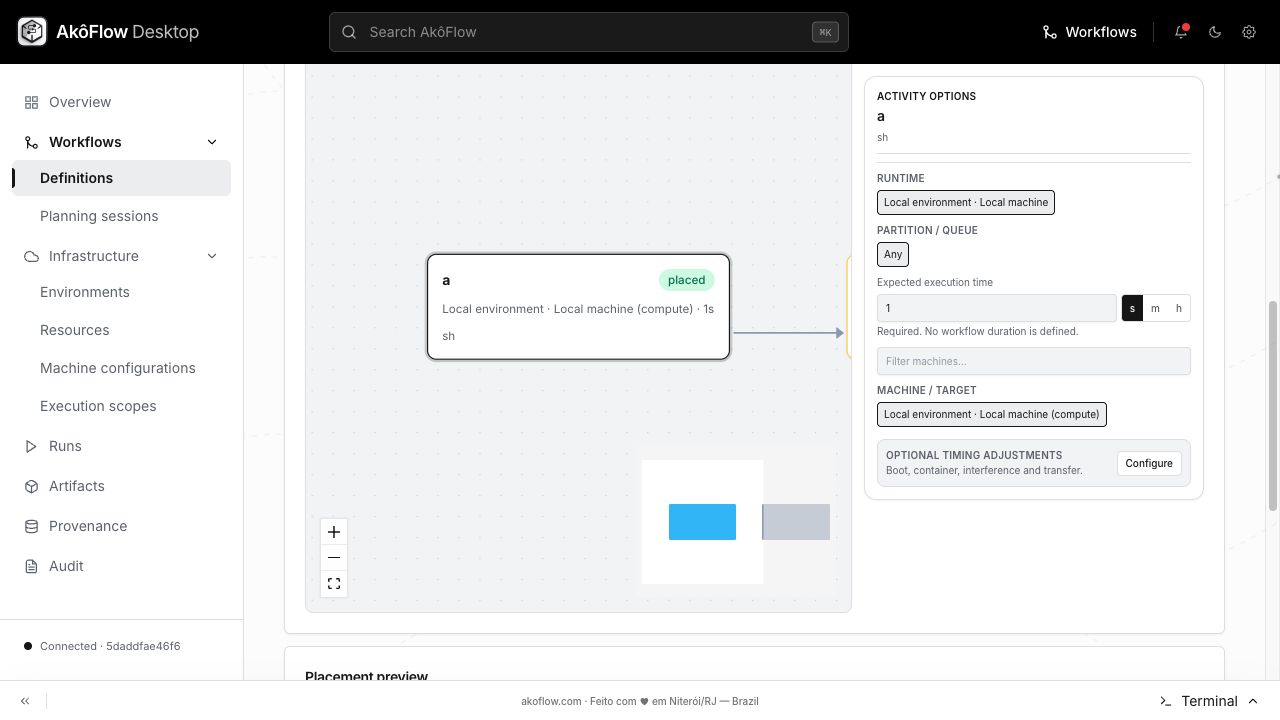Click the search magnifier icon

click(x=349, y=32)
